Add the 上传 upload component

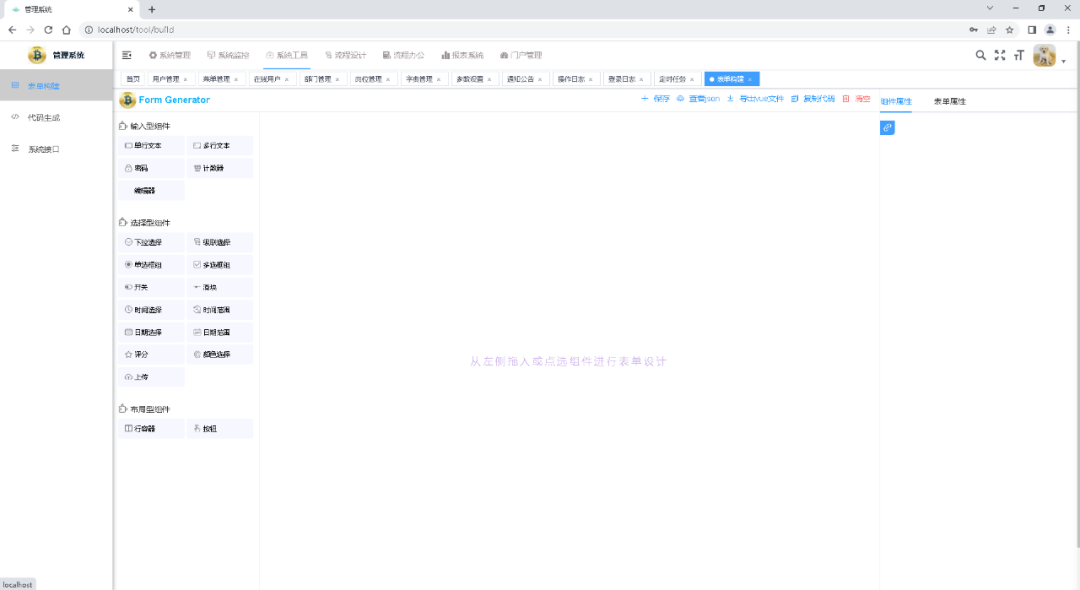(x=151, y=377)
